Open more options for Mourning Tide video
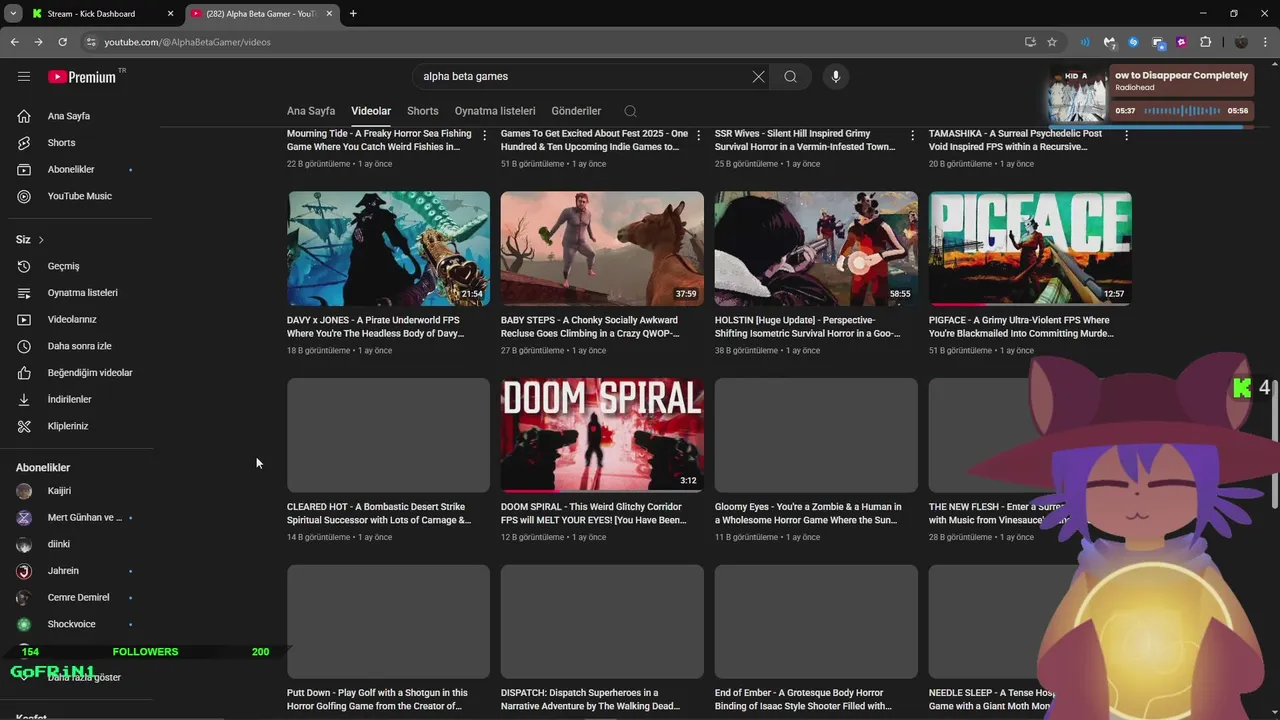Image resolution: width=1280 pixels, height=720 pixels. (485, 135)
